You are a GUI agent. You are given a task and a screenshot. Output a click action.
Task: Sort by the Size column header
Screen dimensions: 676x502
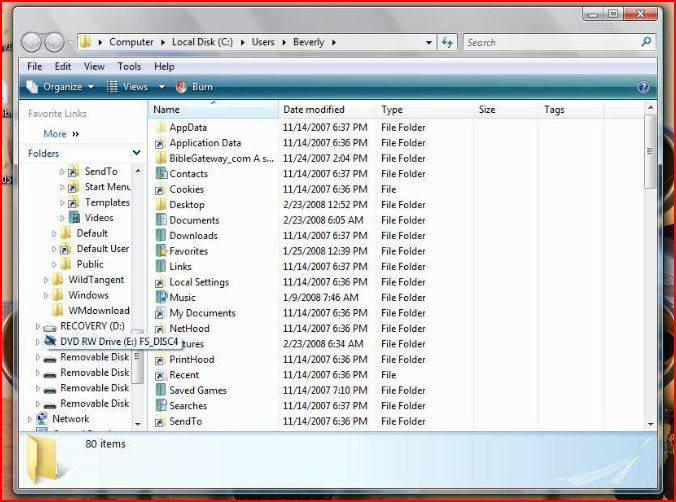click(x=507, y=110)
